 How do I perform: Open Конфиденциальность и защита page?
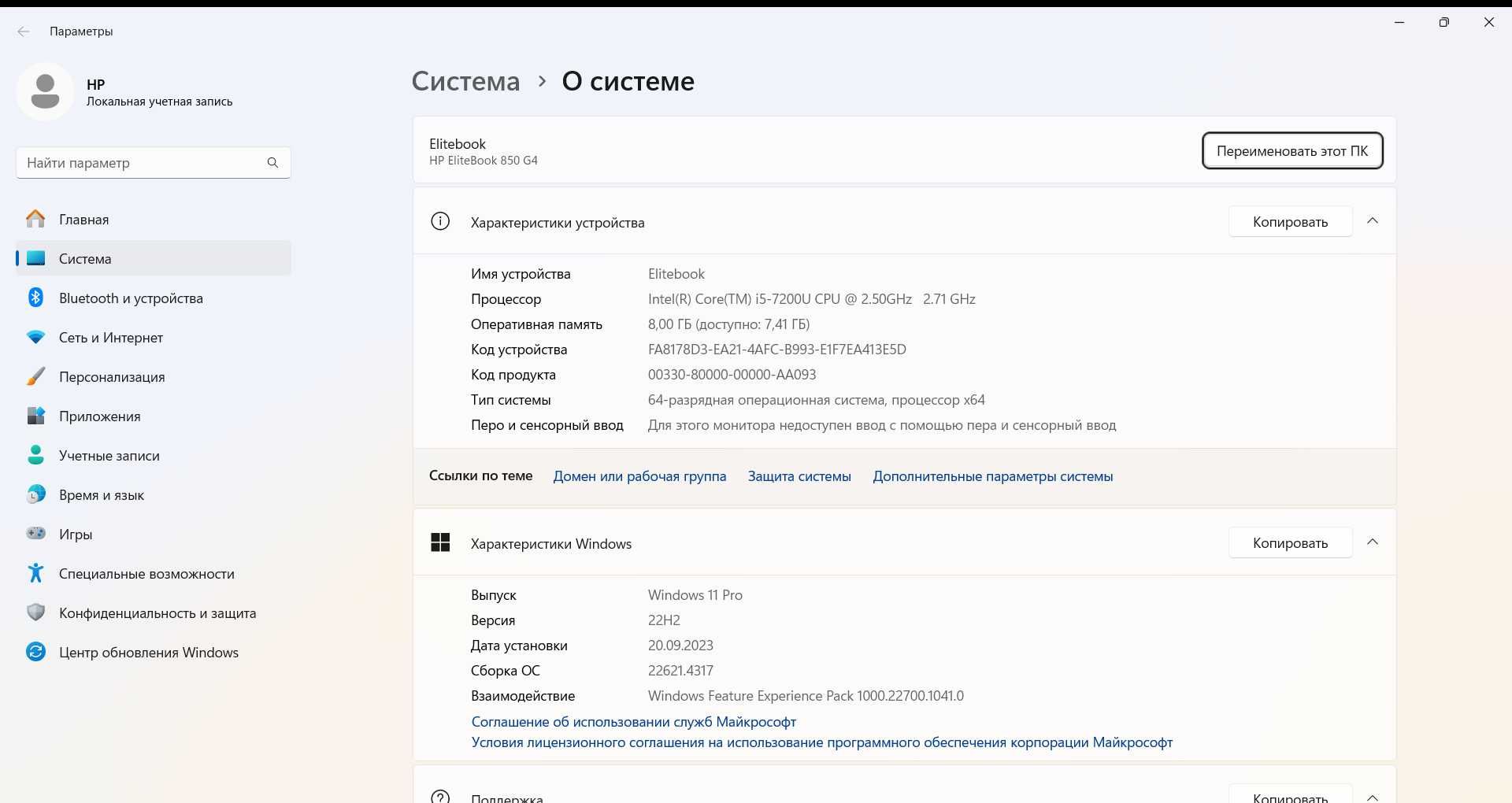(154, 612)
